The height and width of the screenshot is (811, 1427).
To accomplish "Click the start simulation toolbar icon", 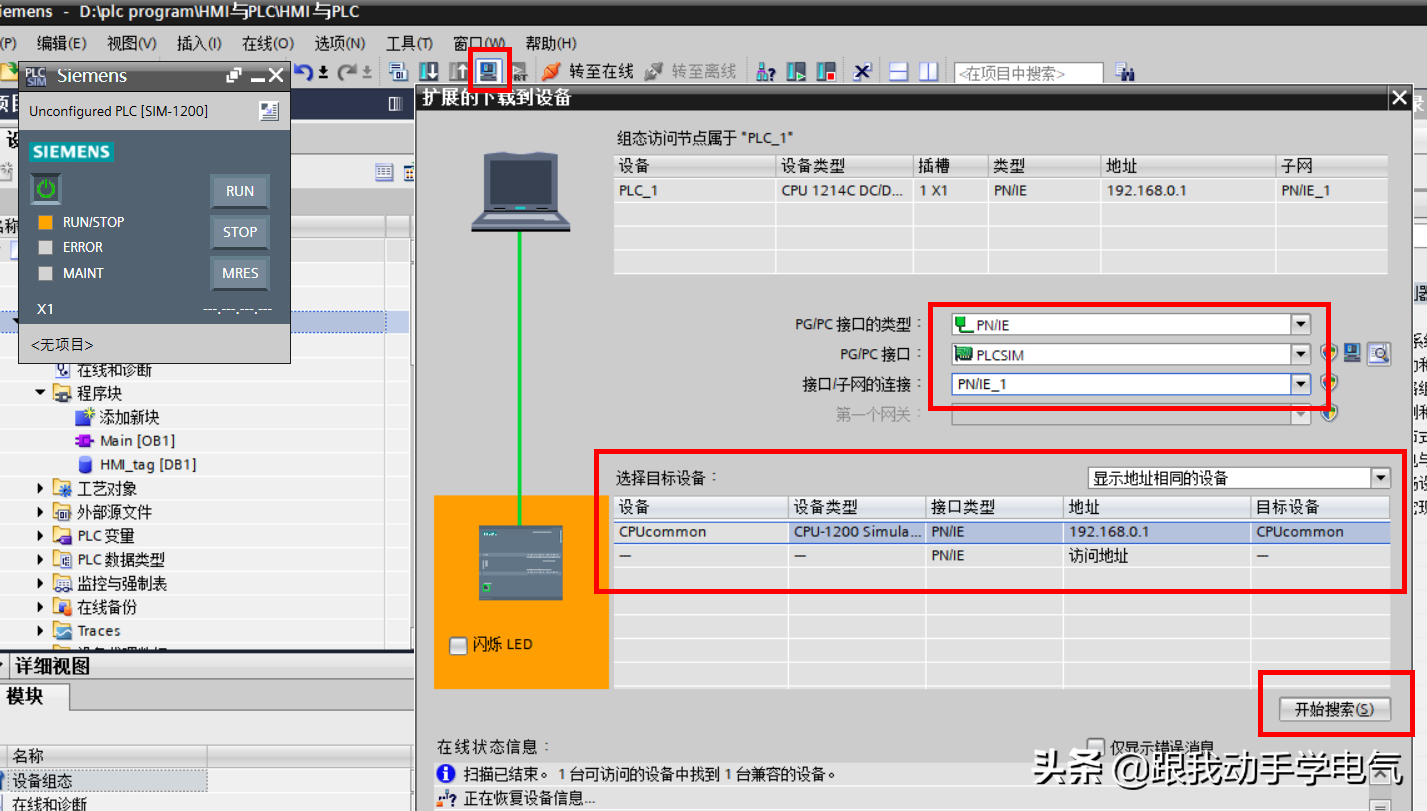I will click(488, 71).
